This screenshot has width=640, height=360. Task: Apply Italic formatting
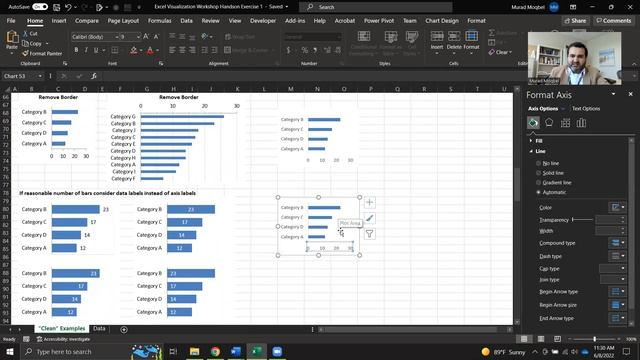(86, 50)
